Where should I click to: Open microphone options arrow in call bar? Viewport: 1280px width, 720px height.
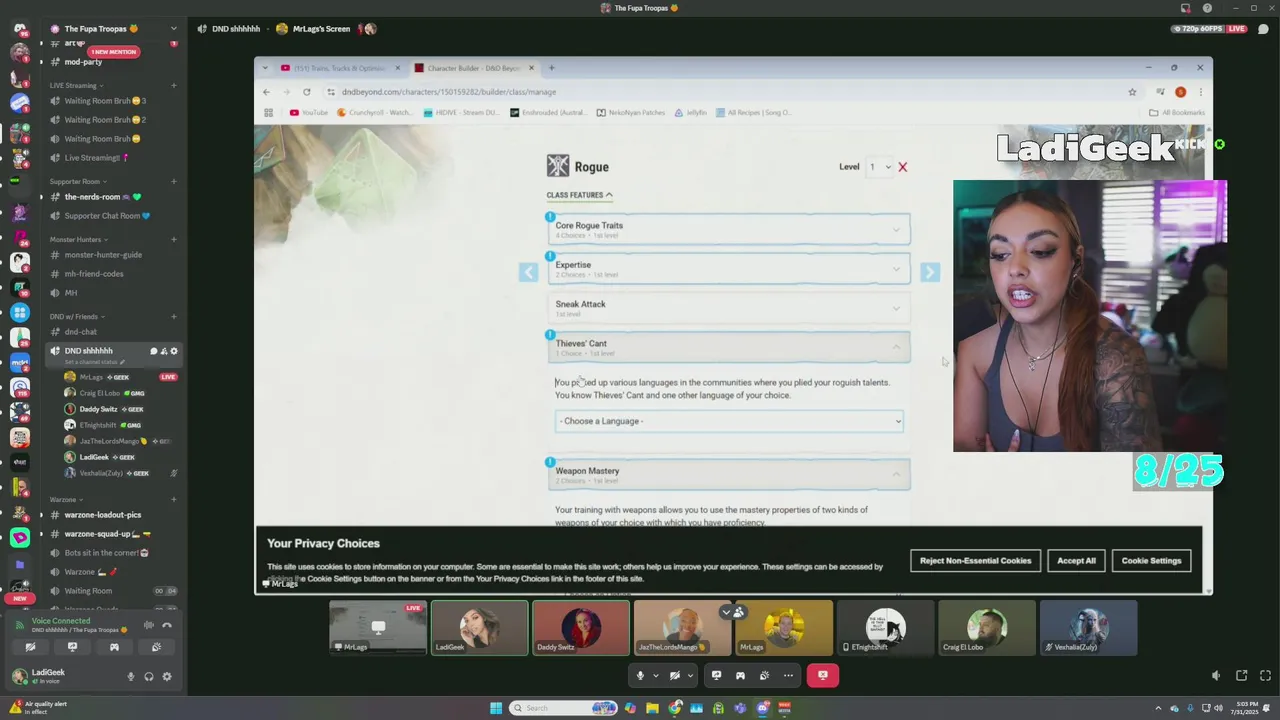(655, 675)
